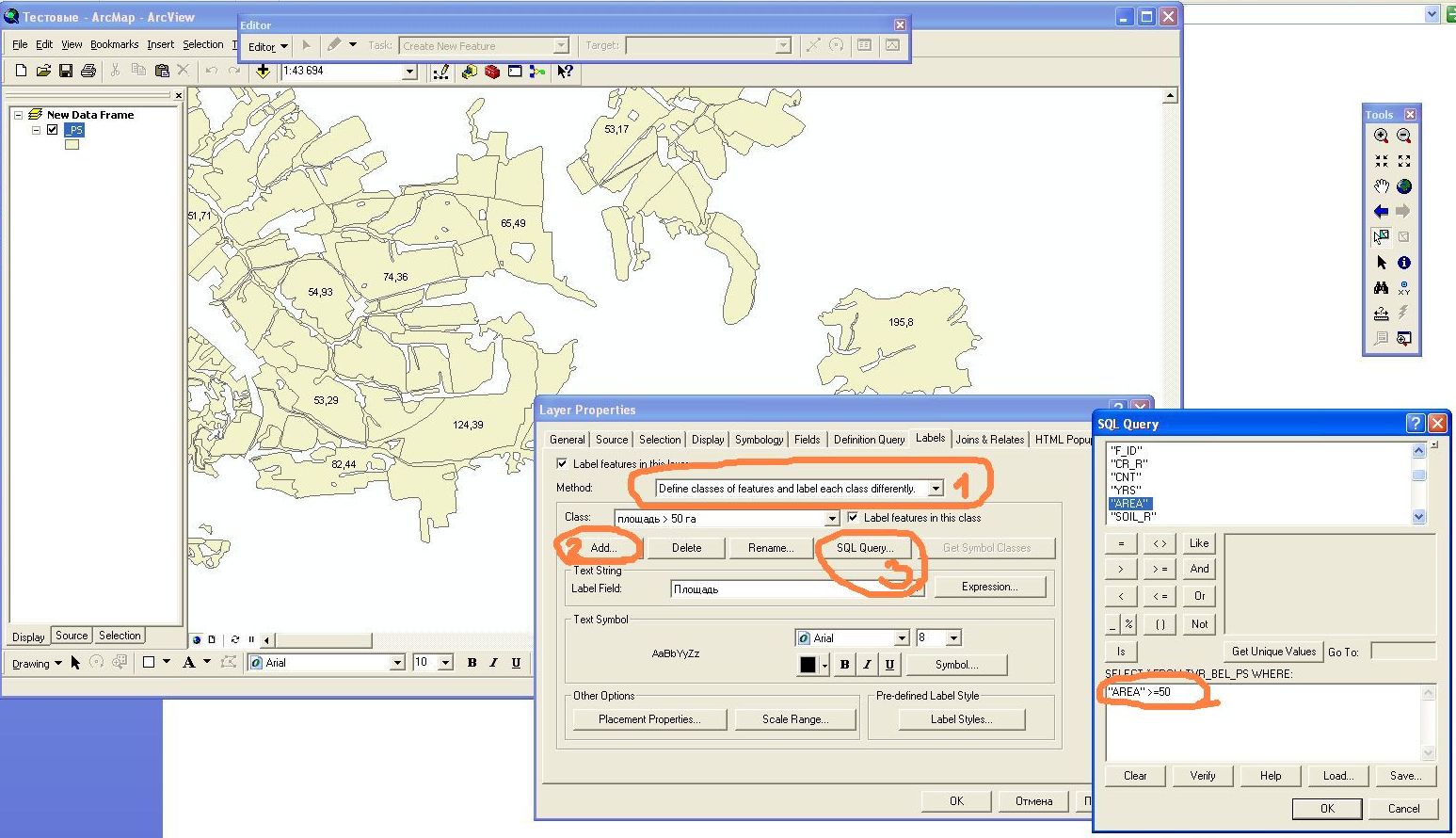This screenshot has width=1456, height=838.
Task: Toggle bold on the Drawing toolbar
Action: 472,663
